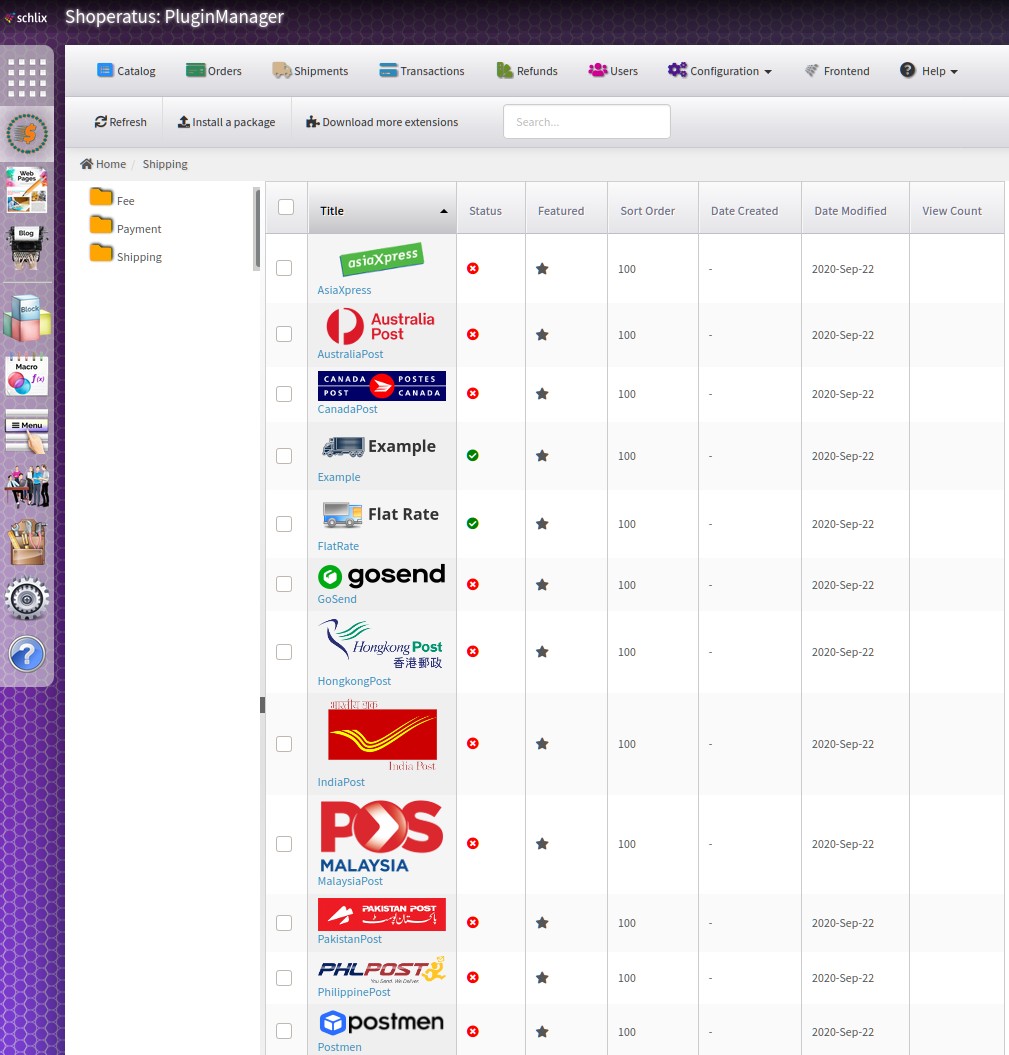
Task: Open the Macro sidebar icon
Action: [27, 374]
